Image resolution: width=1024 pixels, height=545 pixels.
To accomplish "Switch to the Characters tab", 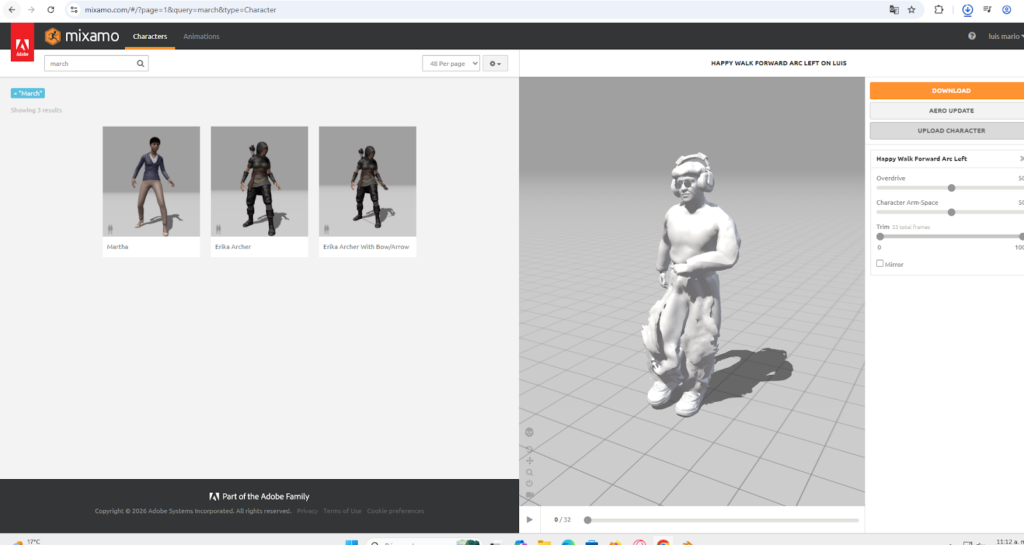I will pyautogui.click(x=150, y=37).
